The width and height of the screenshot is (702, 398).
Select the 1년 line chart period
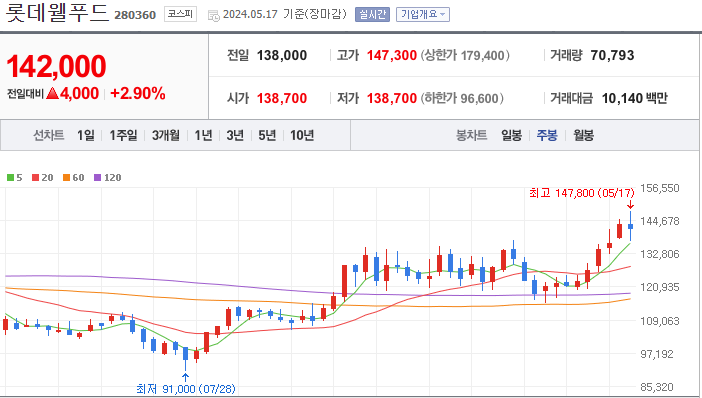tap(203, 135)
